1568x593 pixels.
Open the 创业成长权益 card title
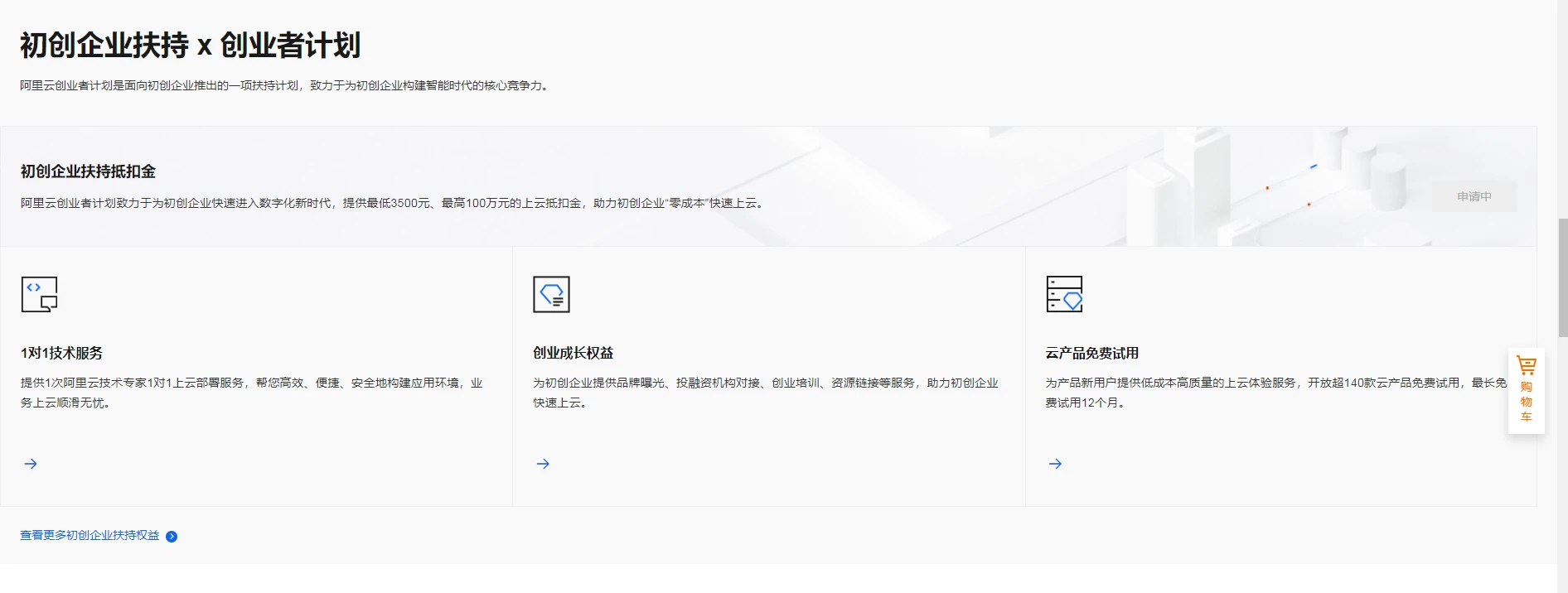click(573, 353)
